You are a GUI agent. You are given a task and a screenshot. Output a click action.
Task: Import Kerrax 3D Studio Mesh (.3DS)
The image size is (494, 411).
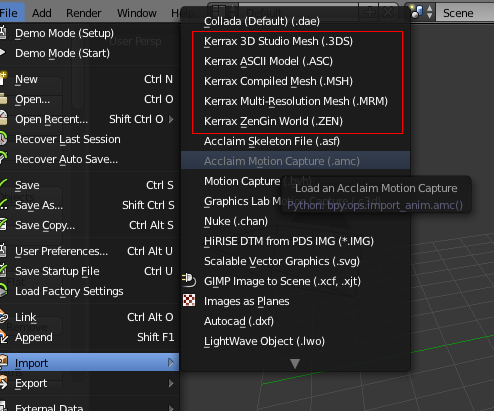(295, 41)
